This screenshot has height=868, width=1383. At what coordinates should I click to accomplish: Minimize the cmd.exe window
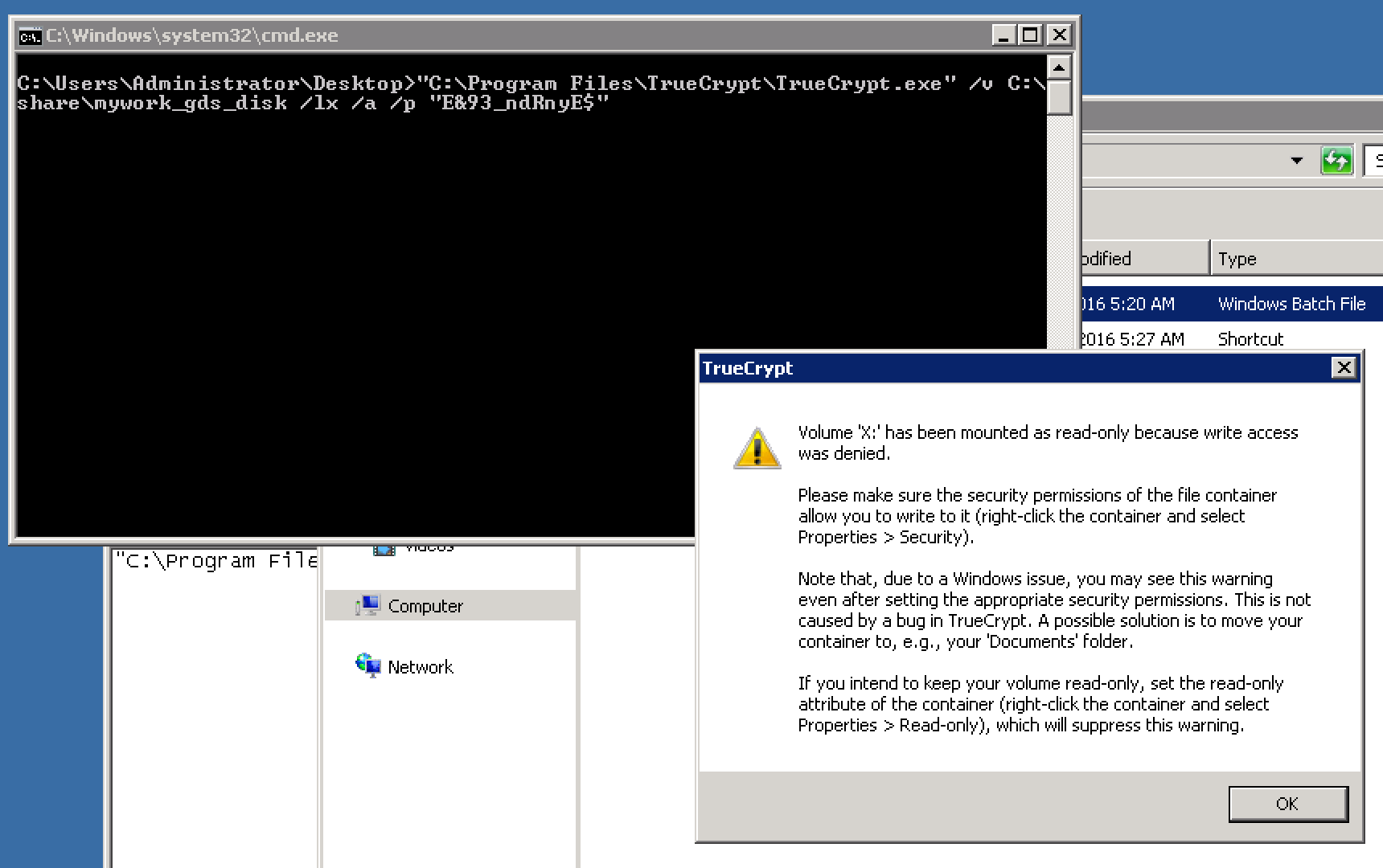1003,35
